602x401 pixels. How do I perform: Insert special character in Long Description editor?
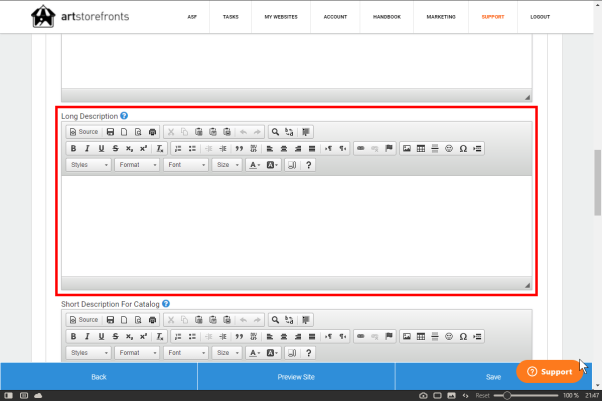point(463,148)
